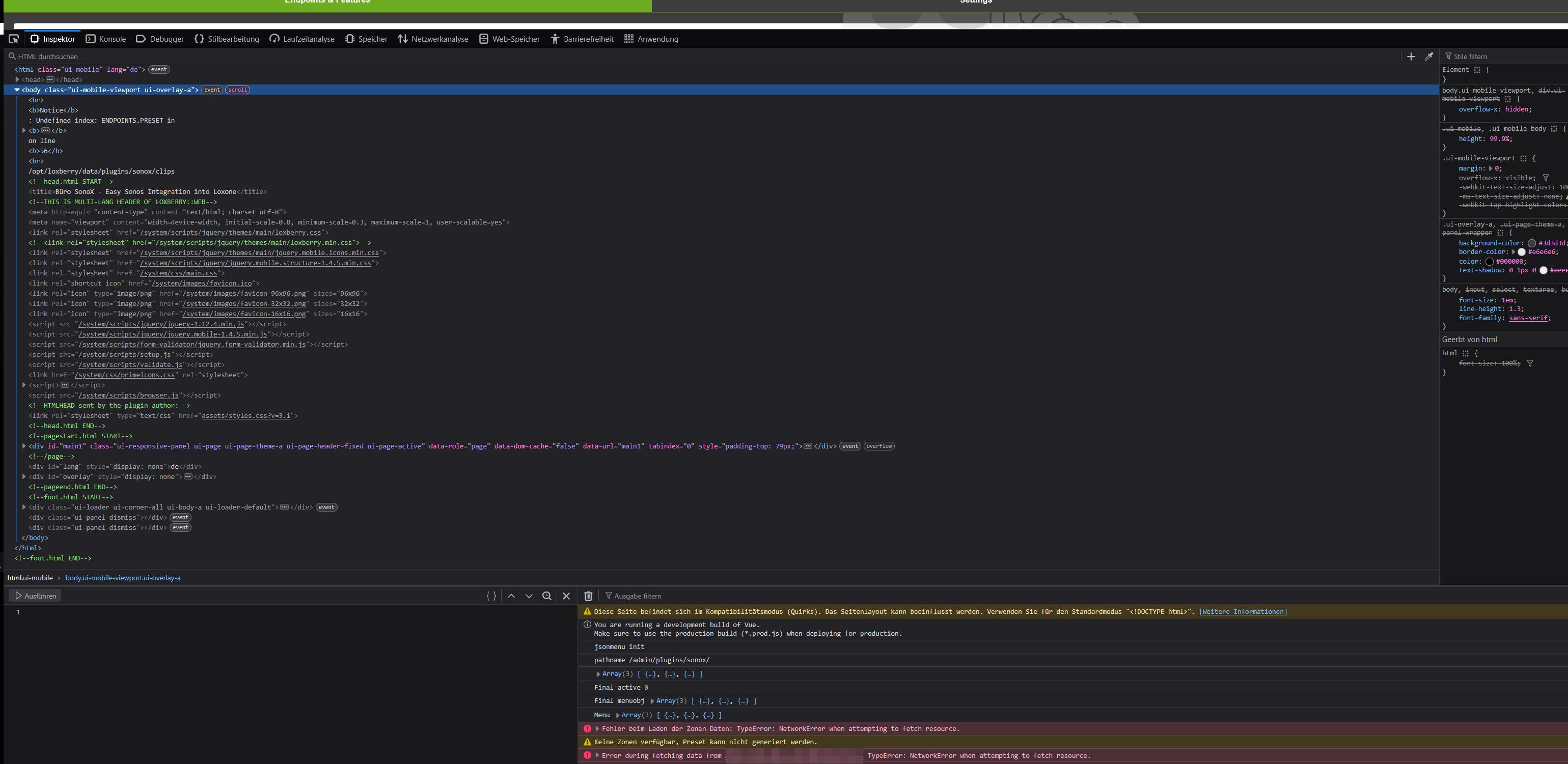Open the Speicher tab
The width and height of the screenshot is (1568, 764).
pos(366,39)
